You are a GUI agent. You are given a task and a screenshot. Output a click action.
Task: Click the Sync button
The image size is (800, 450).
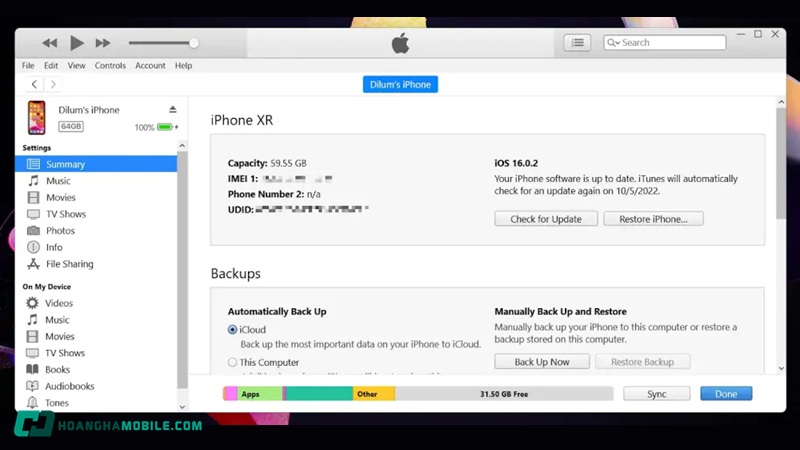(x=657, y=394)
